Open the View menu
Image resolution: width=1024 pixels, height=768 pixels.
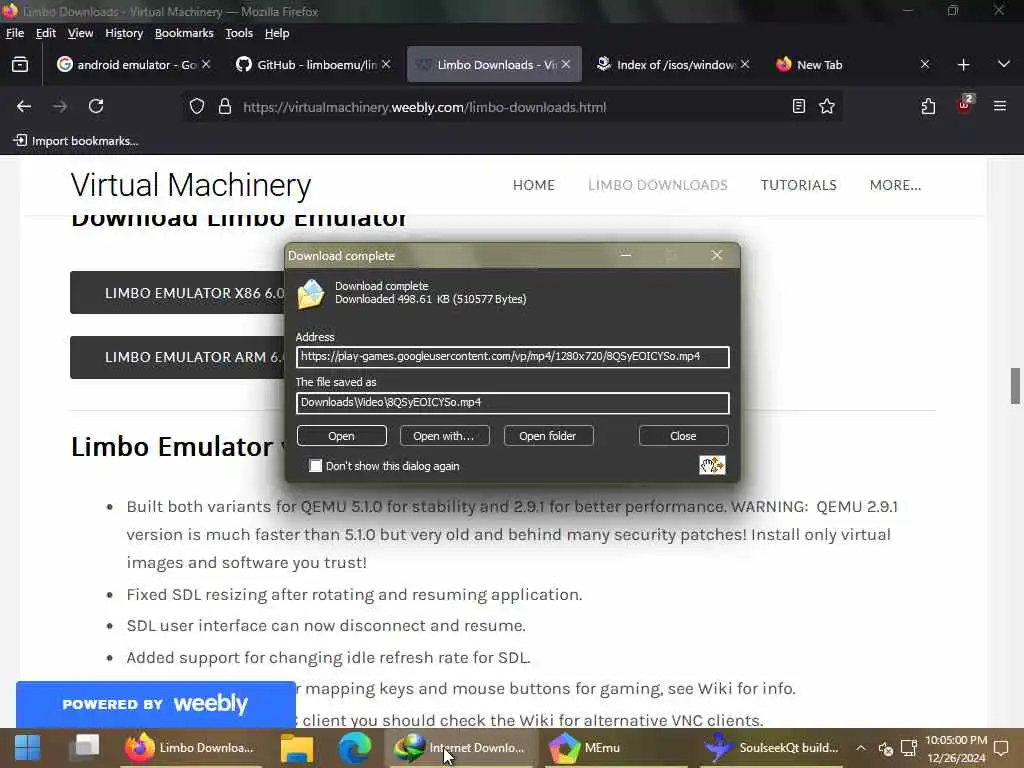click(80, 33)
